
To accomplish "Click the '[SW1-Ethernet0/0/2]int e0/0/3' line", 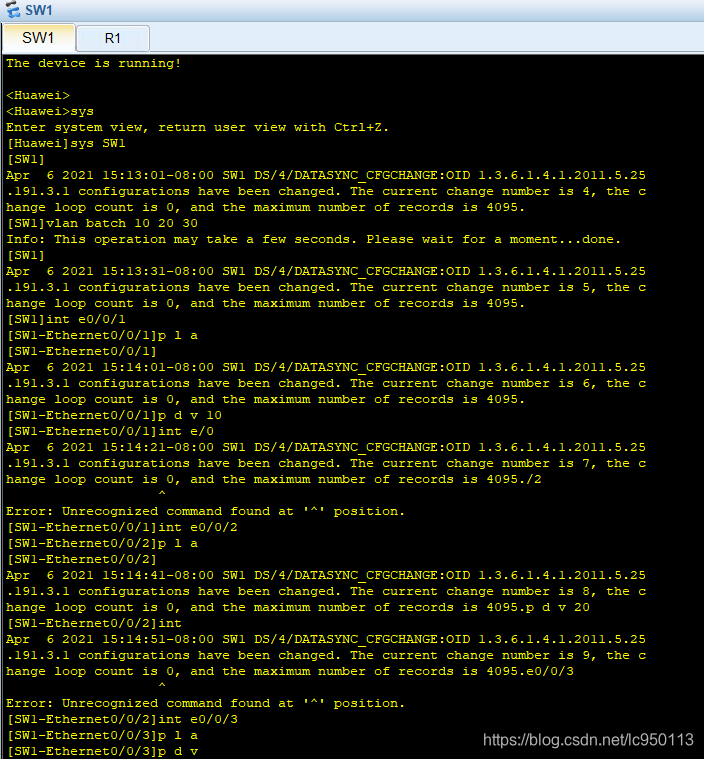I will (x=122, y=719).
